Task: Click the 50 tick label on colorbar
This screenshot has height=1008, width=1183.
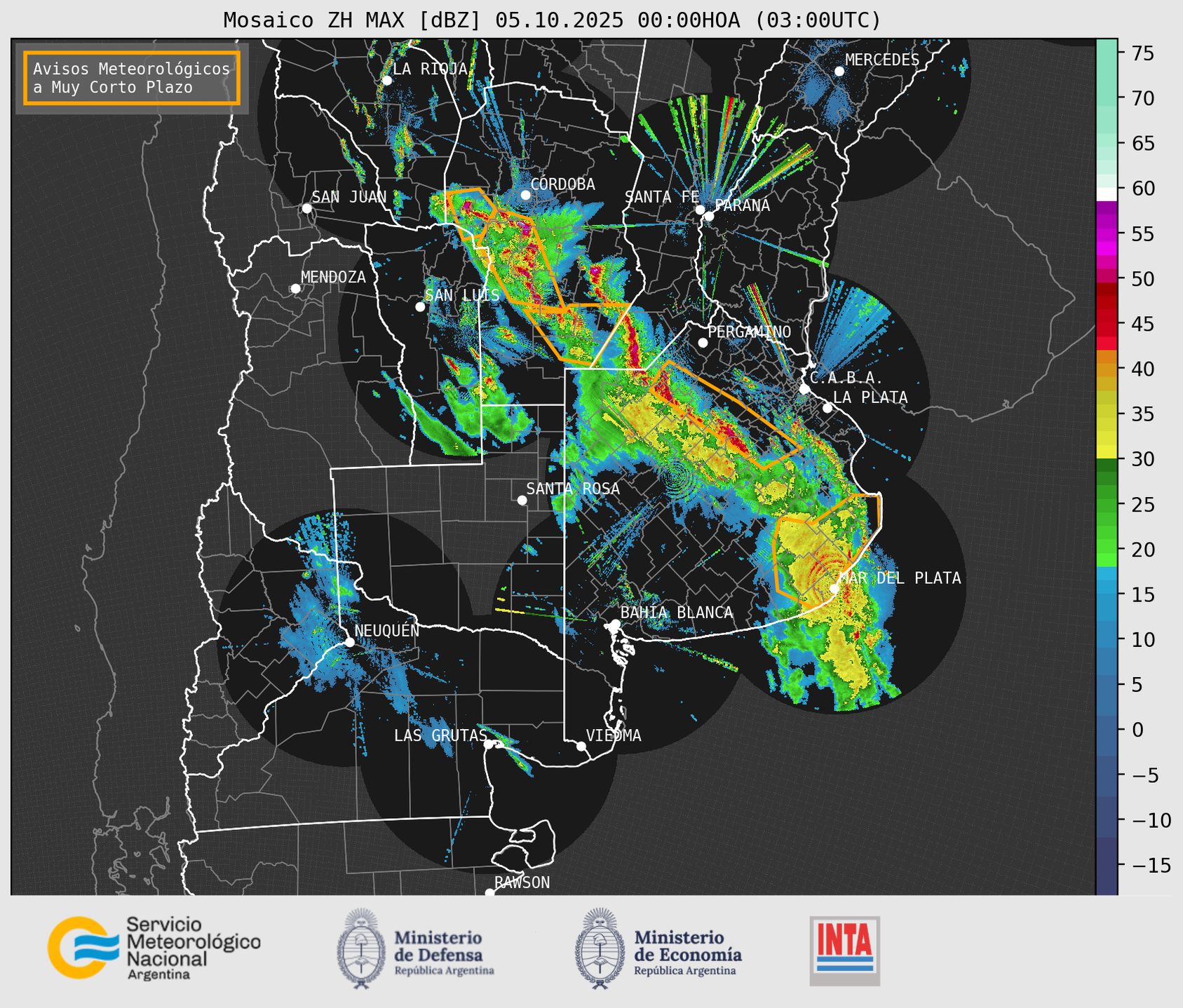Action: pos(1143,279)
